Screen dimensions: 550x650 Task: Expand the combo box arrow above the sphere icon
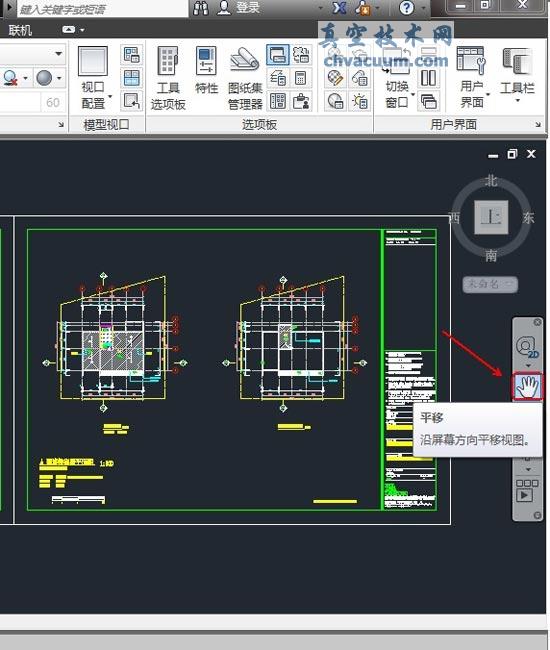point(58,53)
